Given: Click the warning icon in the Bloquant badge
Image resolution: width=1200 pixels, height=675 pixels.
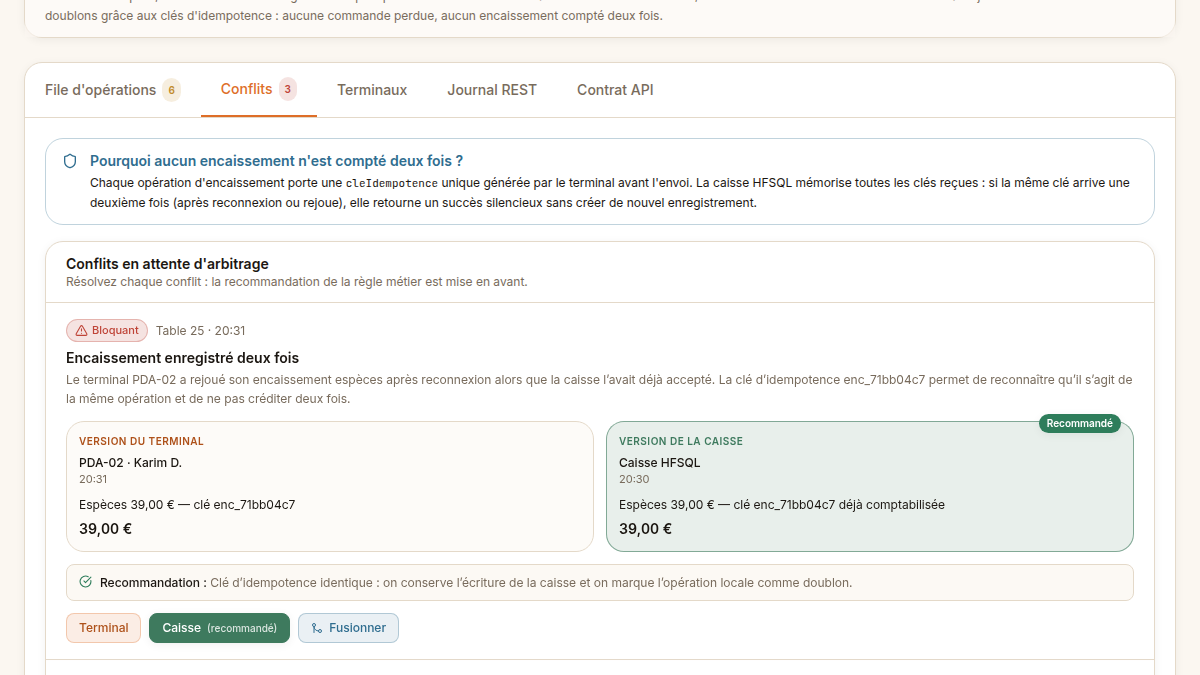Looking at the screenshot, I should pos(82,331).
